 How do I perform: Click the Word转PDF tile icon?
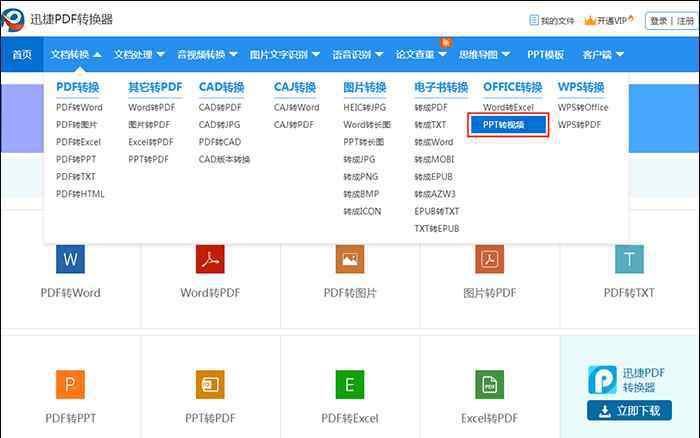210,260
